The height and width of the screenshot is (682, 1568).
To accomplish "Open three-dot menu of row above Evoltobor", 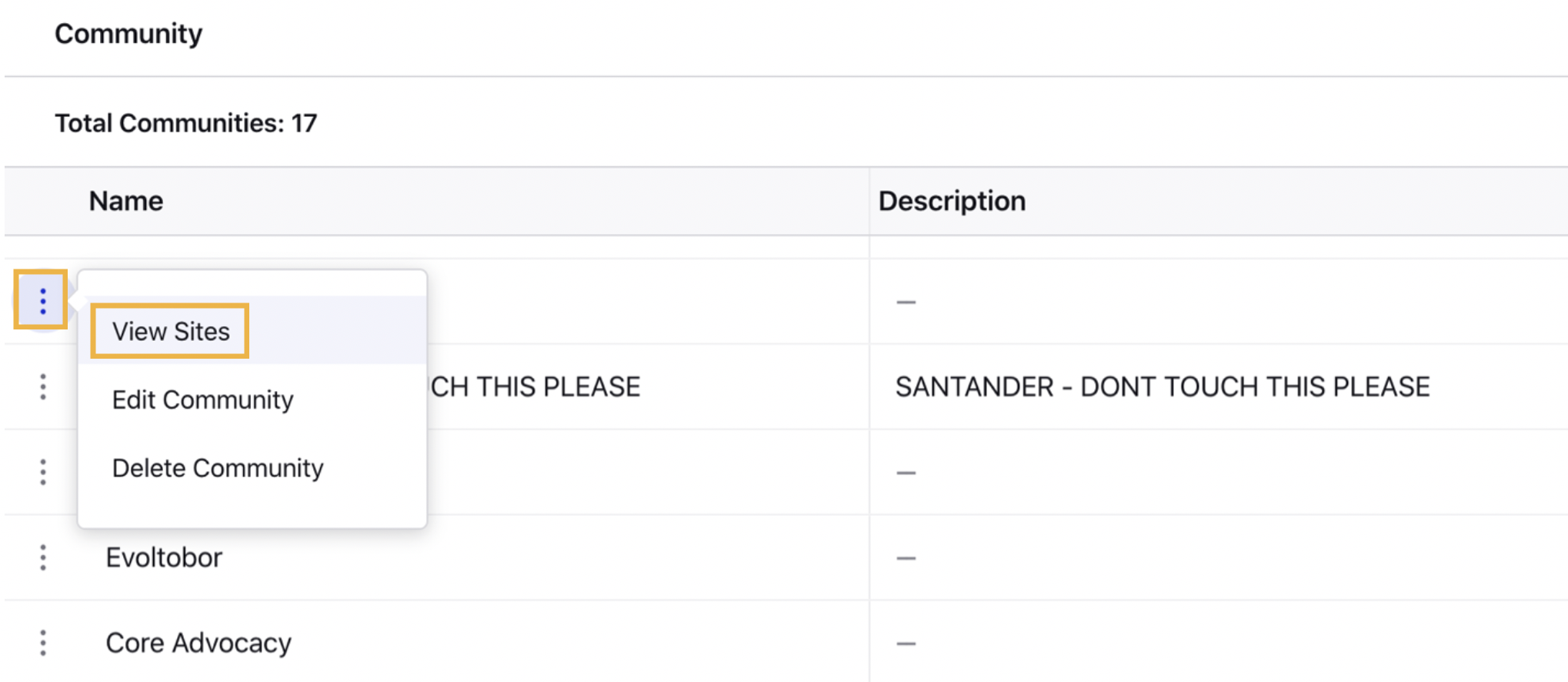I will pyautogui.click(x=43, y=472).
